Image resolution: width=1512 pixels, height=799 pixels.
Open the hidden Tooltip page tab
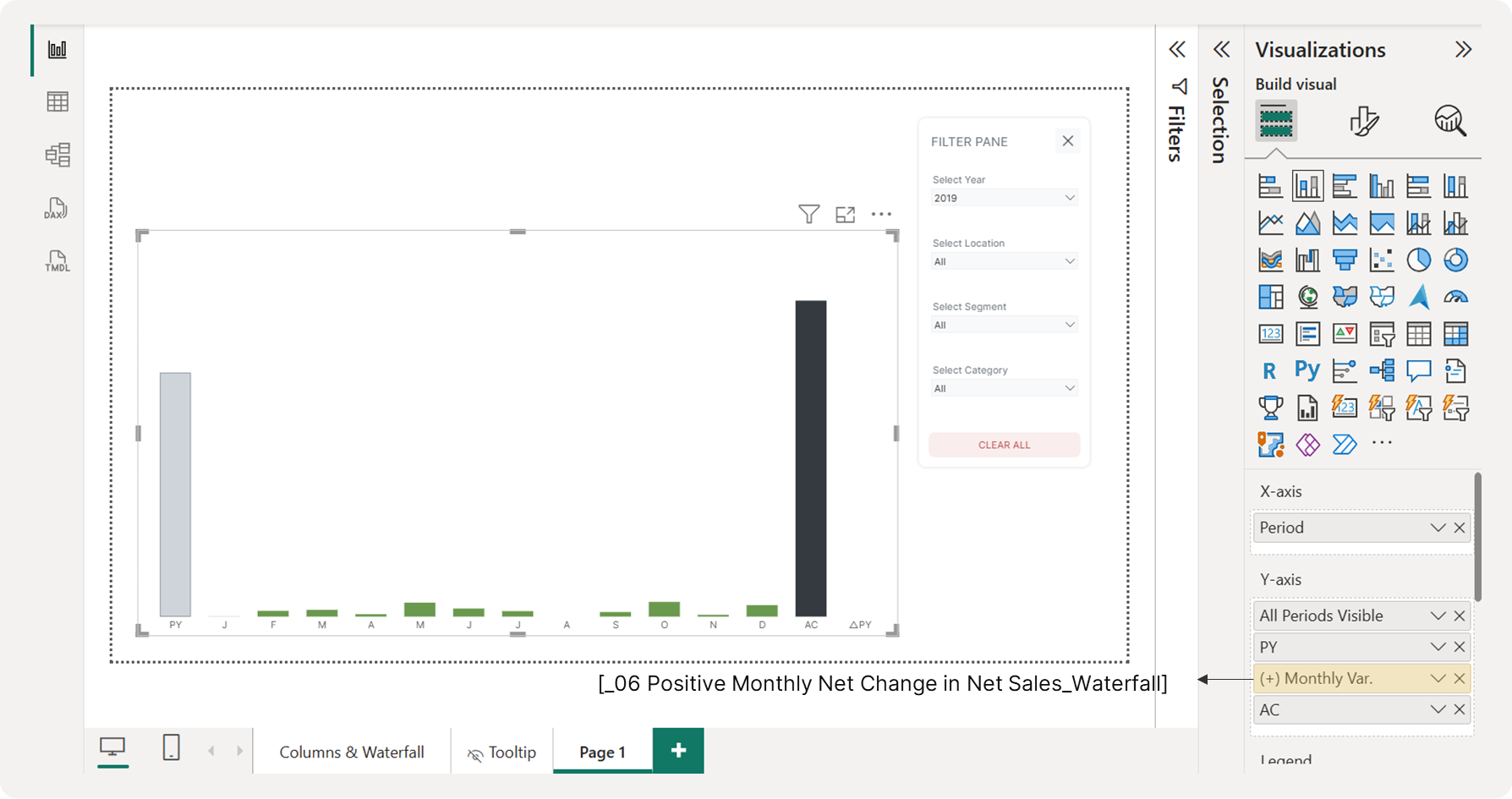click(x=502, y=752)
